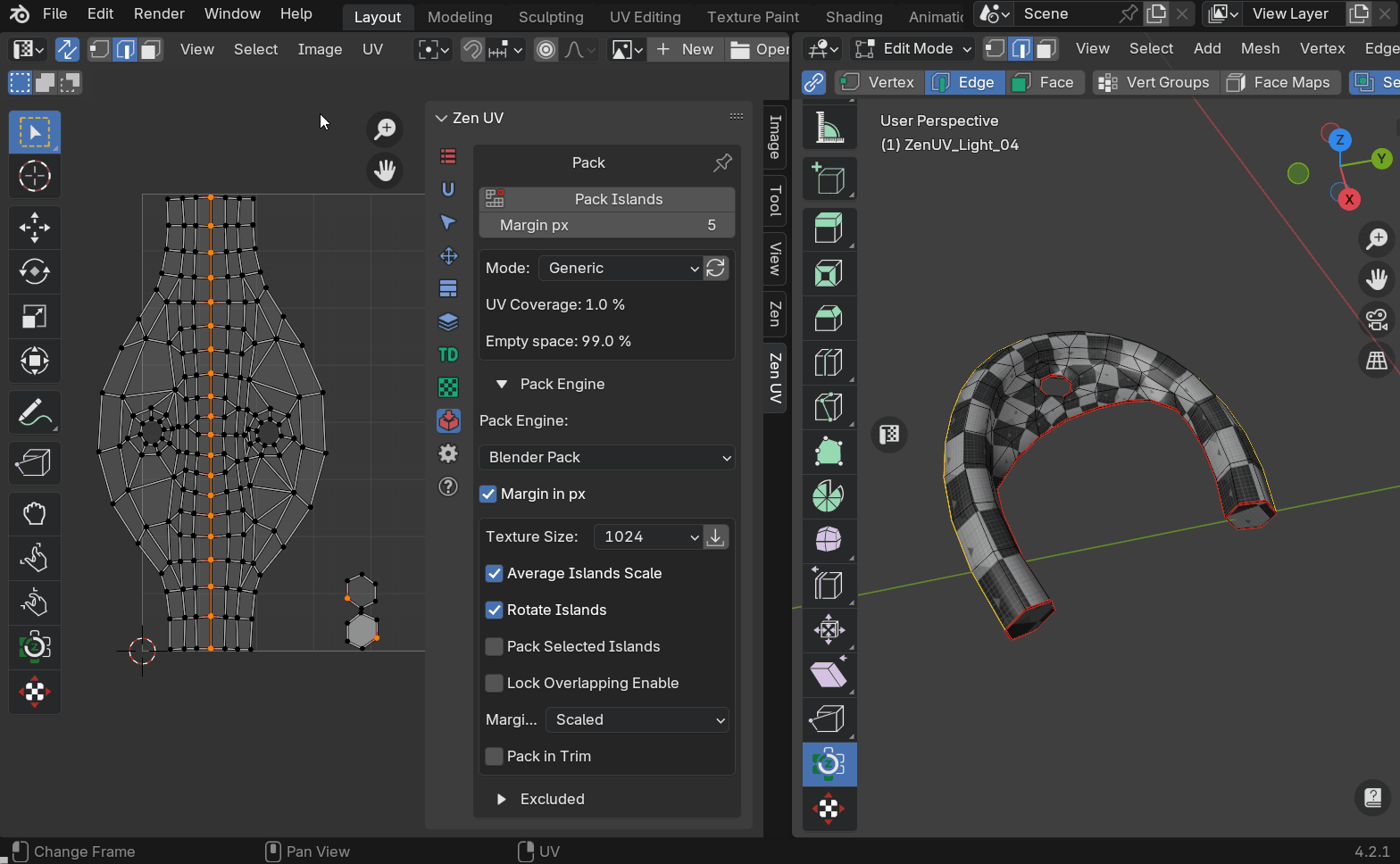Open the UV editor pivot point dropdown
Viewport: 1400px width, 864px height.
(x=434, y=49)
